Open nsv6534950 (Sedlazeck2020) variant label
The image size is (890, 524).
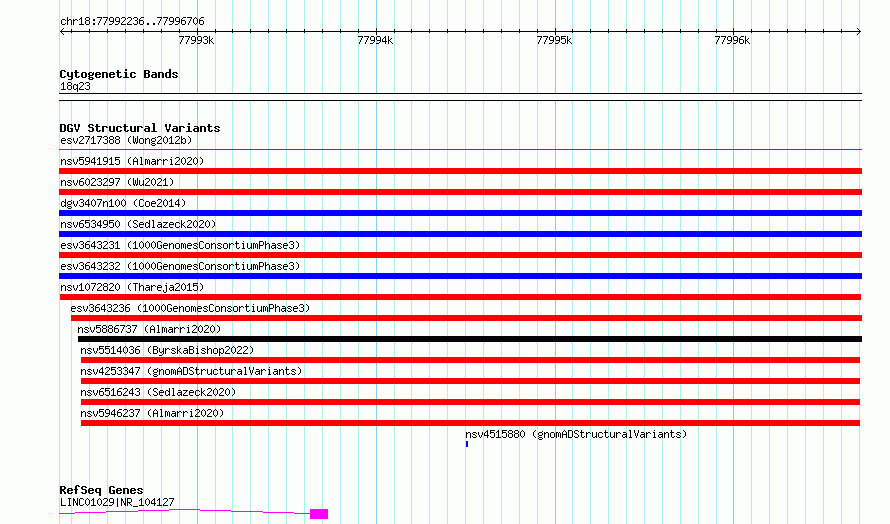(138, 224)
